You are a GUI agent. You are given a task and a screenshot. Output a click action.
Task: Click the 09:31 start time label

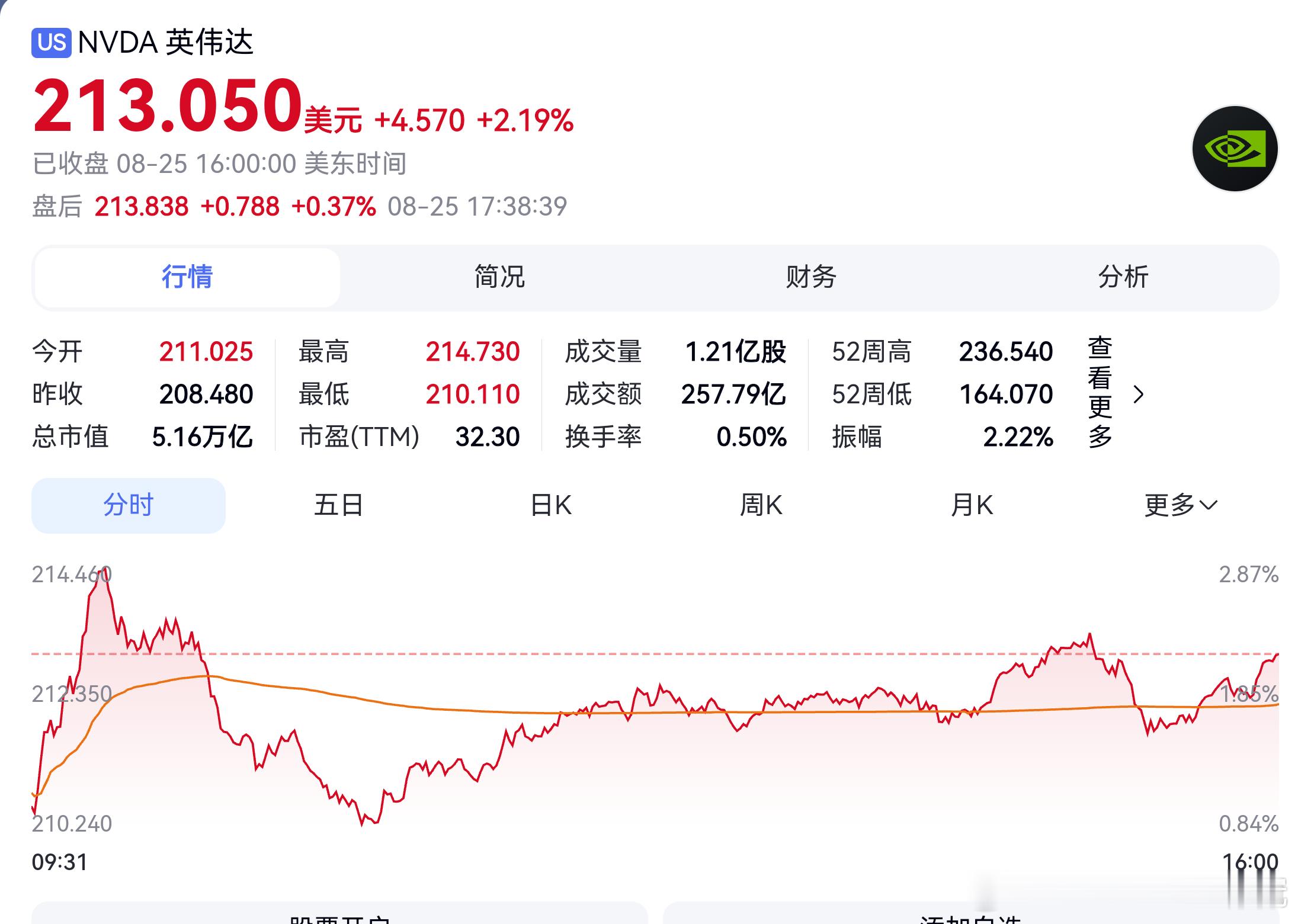60,862
